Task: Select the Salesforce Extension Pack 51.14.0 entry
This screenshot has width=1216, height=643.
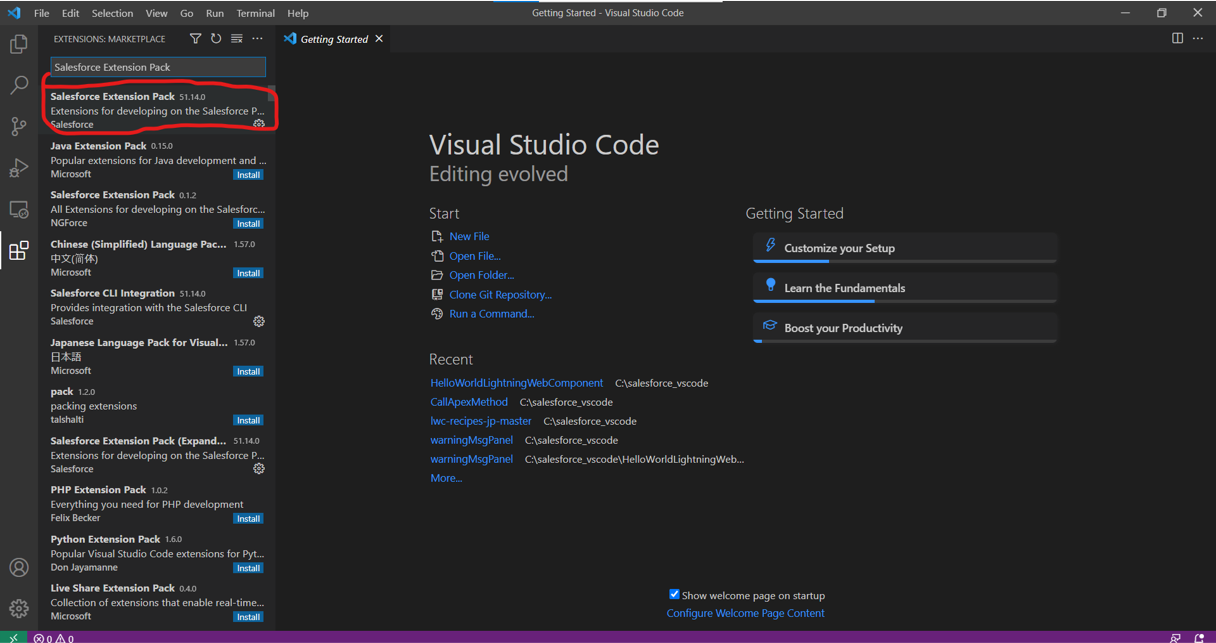Action: click(157, 110)
